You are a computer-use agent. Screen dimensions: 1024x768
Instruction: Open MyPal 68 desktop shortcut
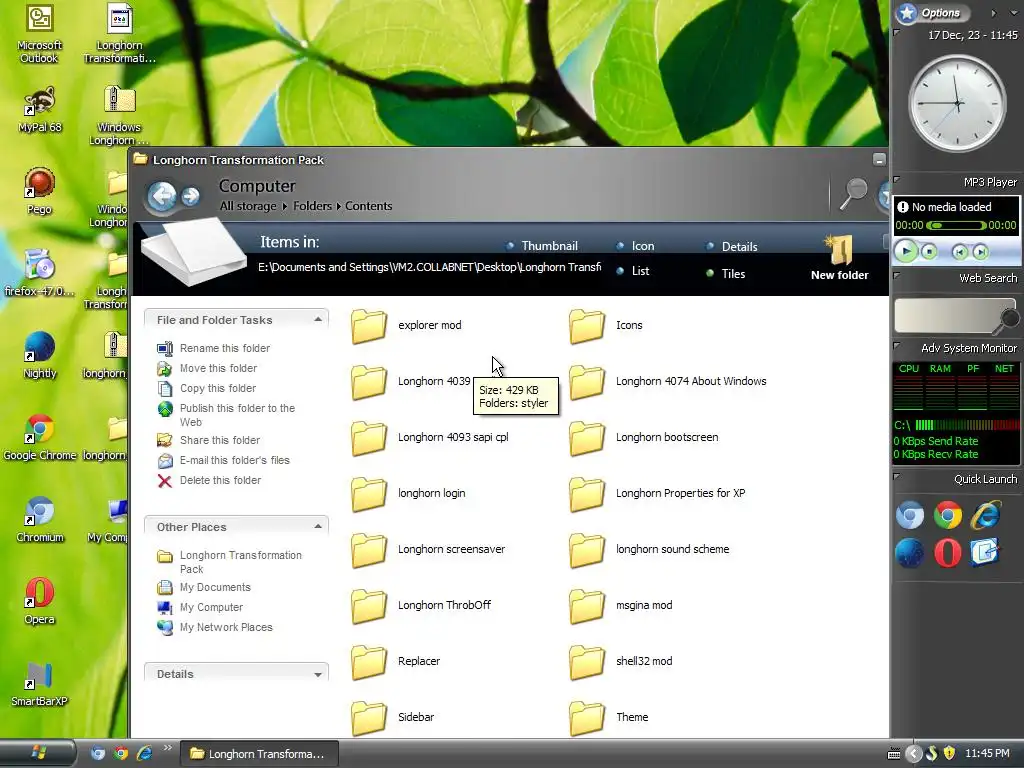pos(39,110)
